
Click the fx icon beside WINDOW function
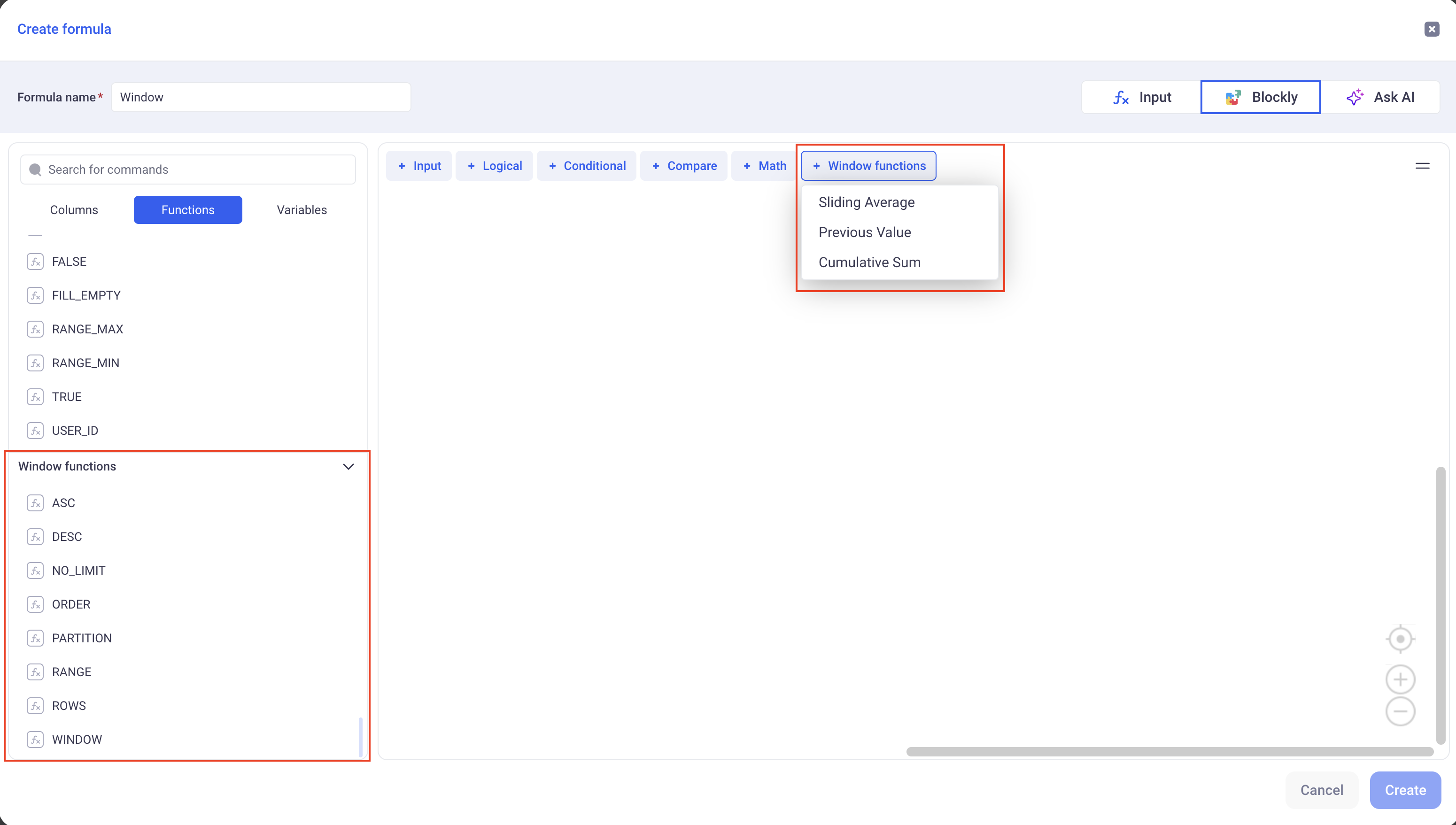pyautogui.click(x=35, y=740)
